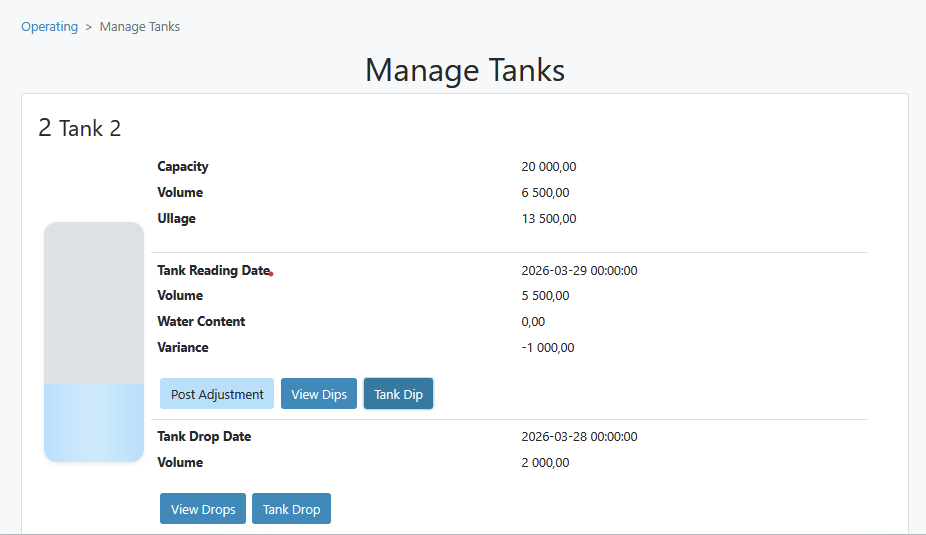The width and height of the screenshot is (926, 535).
Task: Open the Operating breadcrumb link
Action: tap(50, 27)
